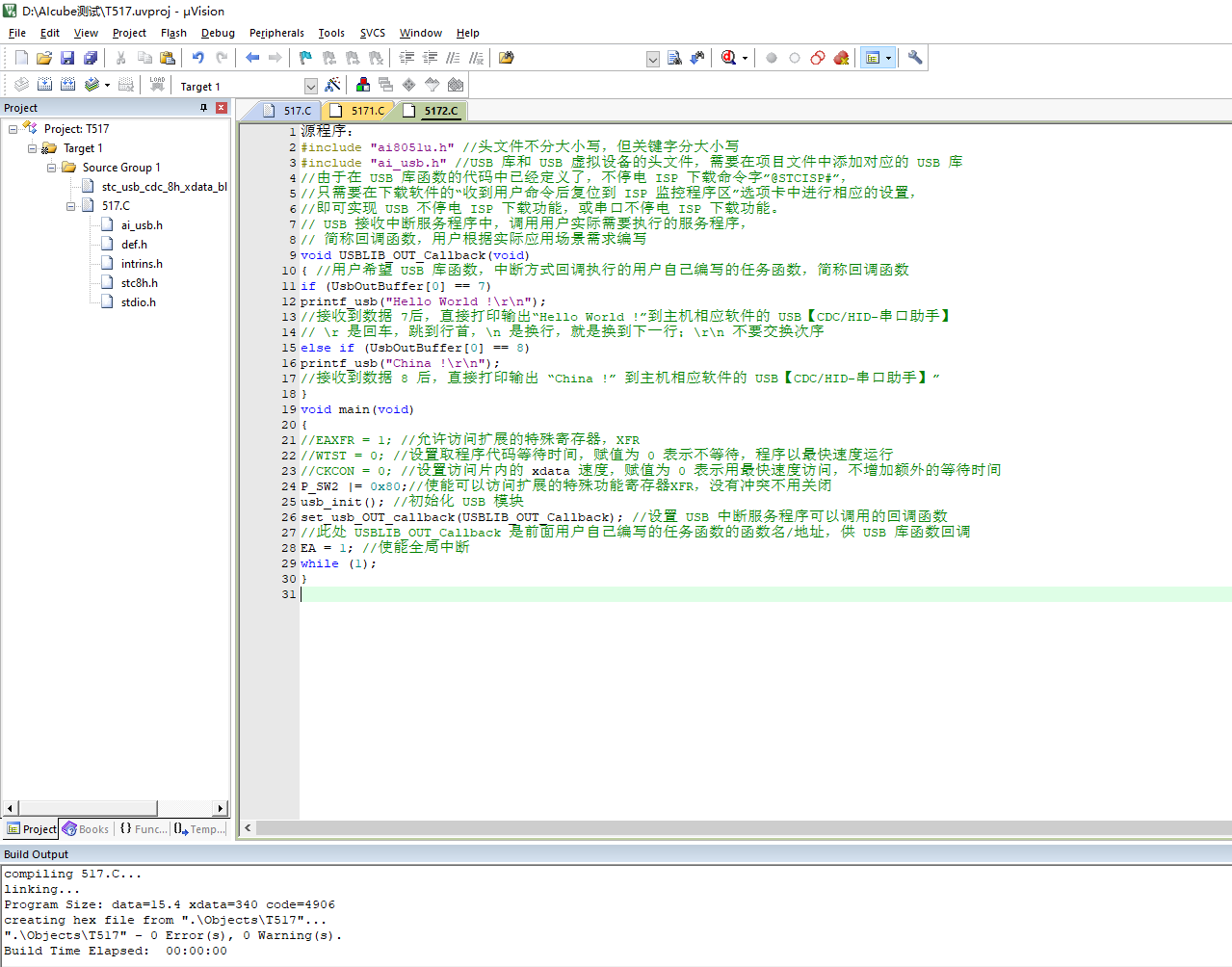
Task: Place cursor on empty line 31
Action: click(766, 594)
